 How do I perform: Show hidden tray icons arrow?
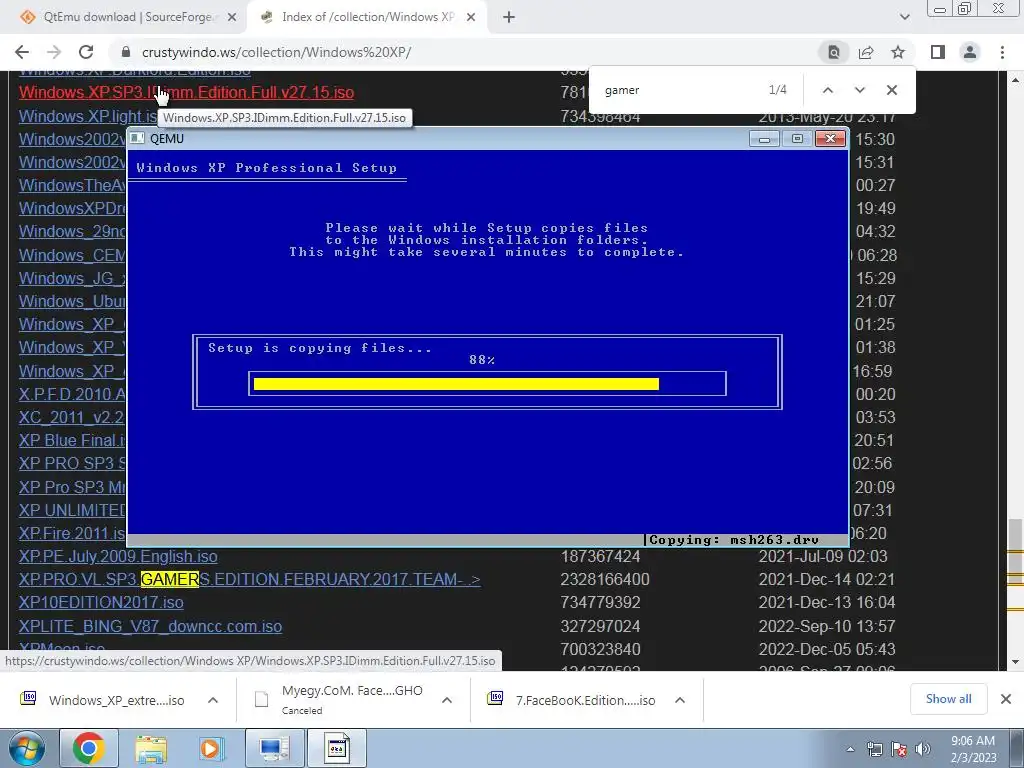[850, 749]
